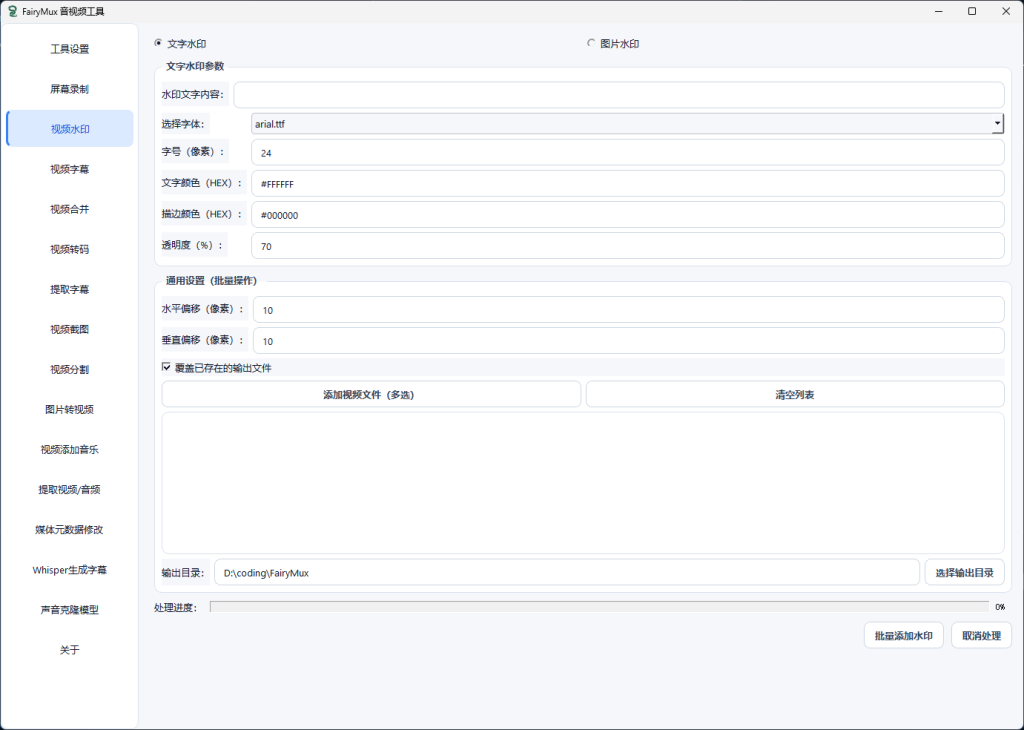Choose 视频分割 from sidebar
1024x730 pixels.
[70, 369]
